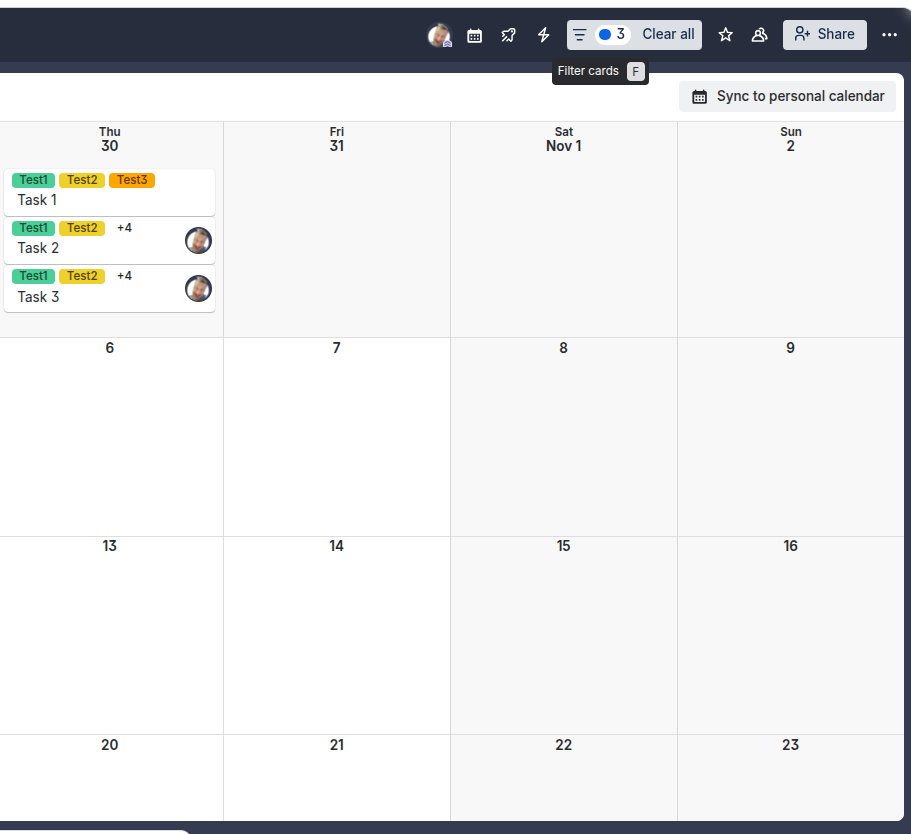Click the Clear all filters button
Viewport: 911px width, 834px height.
pos(667,34)
